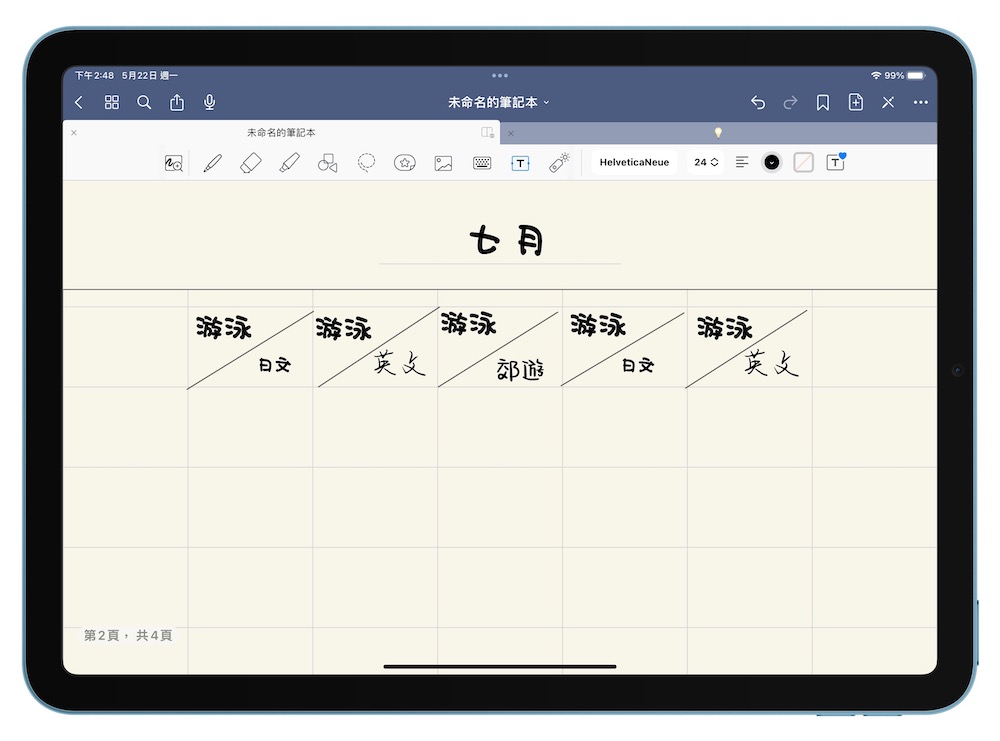Change the font size 24 stepper

point(706,163)
